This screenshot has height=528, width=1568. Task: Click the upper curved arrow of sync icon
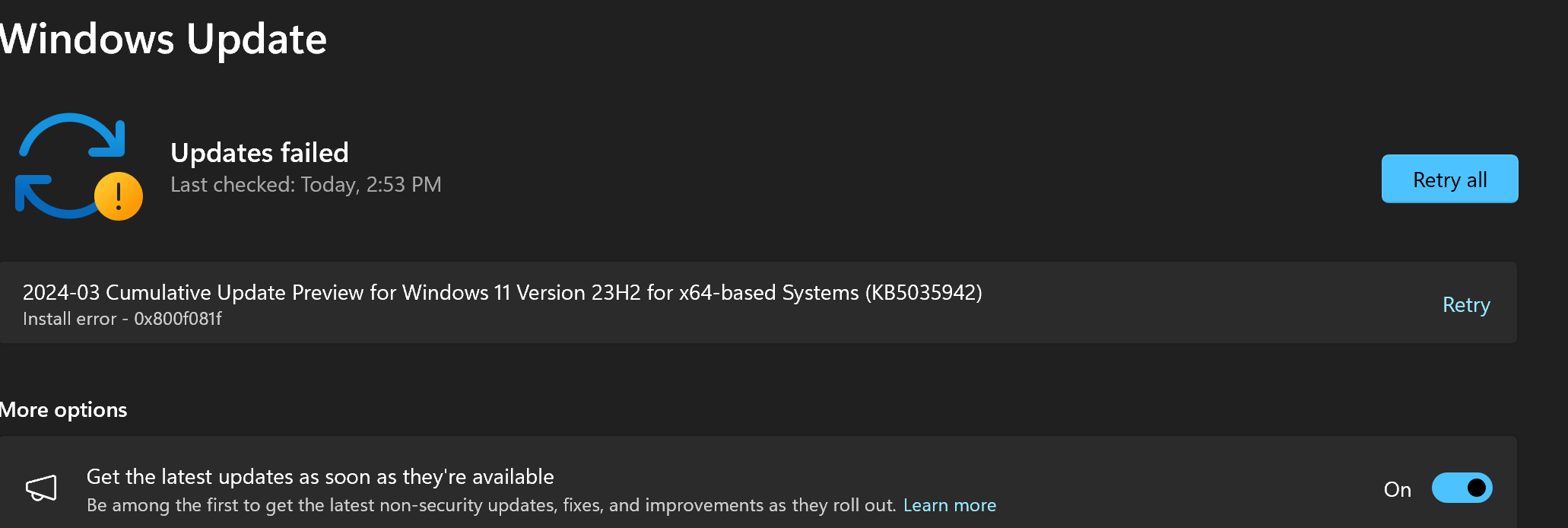72,135
